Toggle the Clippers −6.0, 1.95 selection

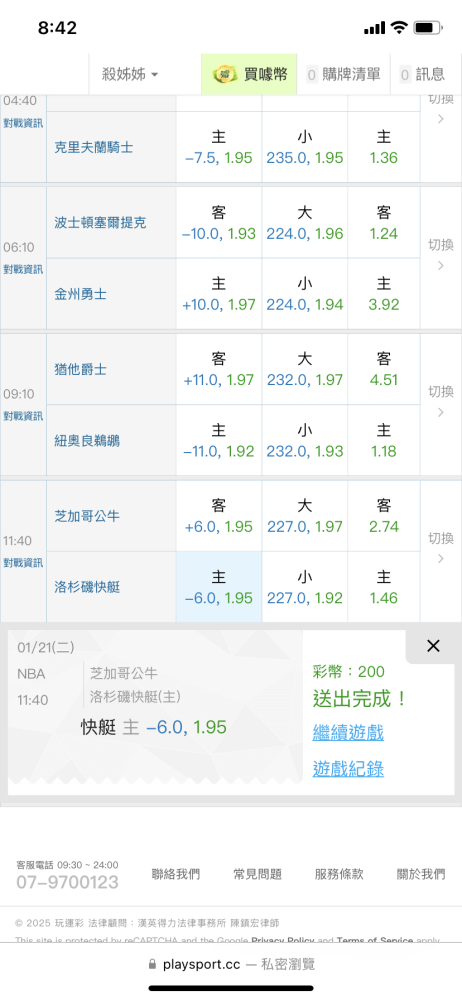click(x=219, y=587)
